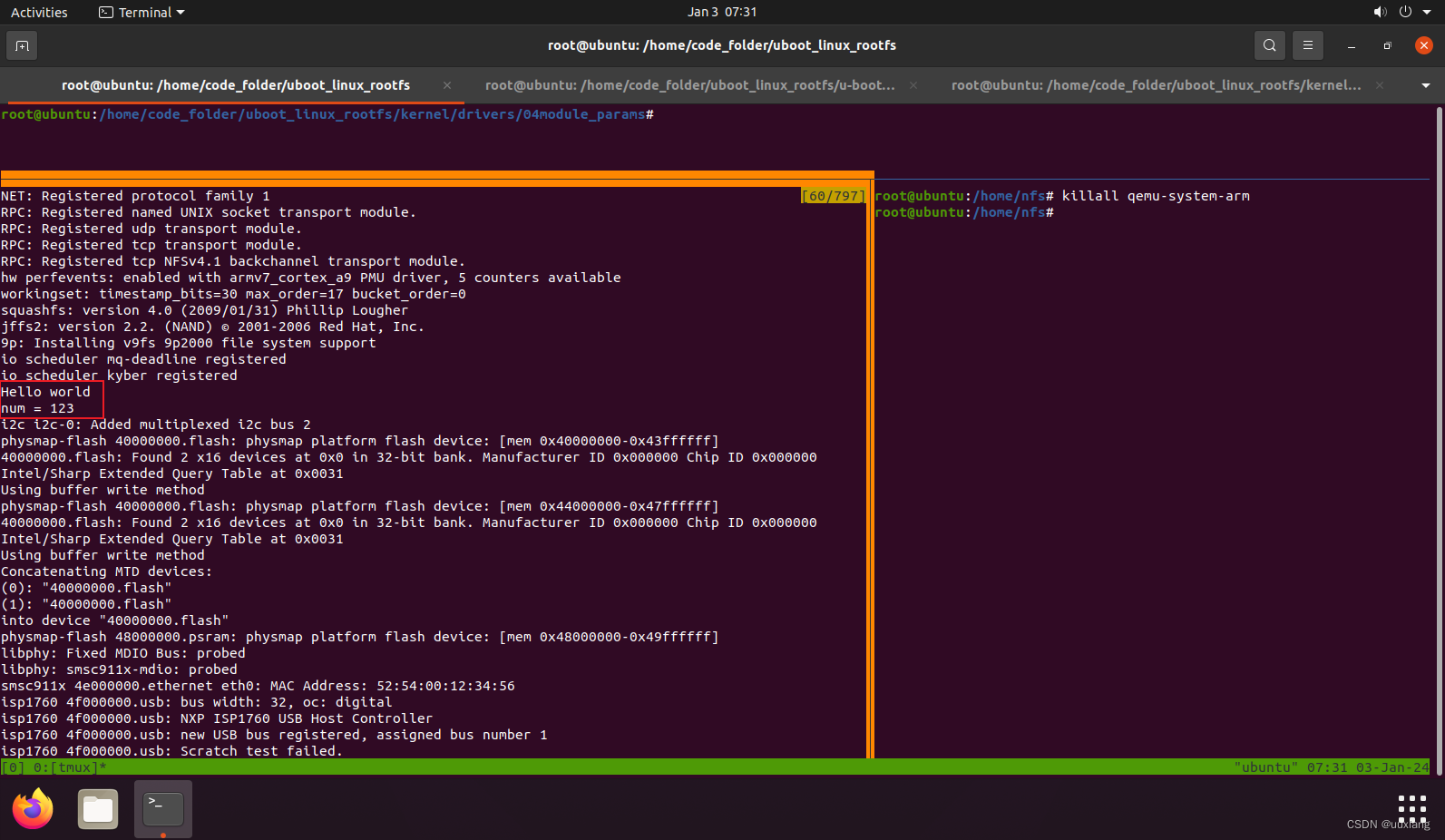This screenshot has width=1445, height=840.
Task: Select the Terminal icon in dock
Action: pyautogui.click(x=163, y=808)
